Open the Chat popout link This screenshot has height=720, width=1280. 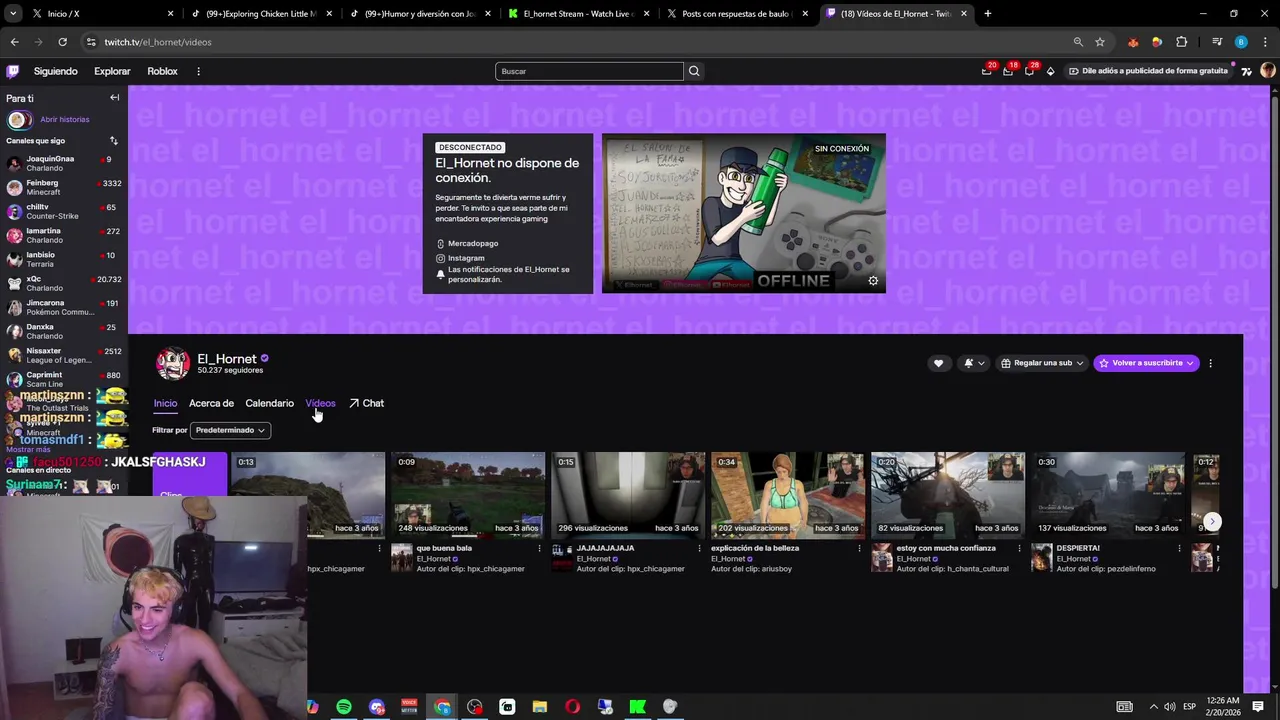click(366, 403)
